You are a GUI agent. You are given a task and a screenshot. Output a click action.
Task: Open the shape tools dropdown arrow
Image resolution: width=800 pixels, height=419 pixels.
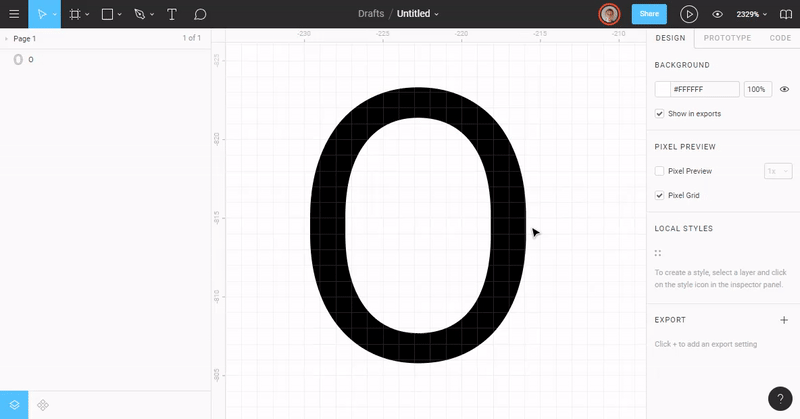(119, 14)
